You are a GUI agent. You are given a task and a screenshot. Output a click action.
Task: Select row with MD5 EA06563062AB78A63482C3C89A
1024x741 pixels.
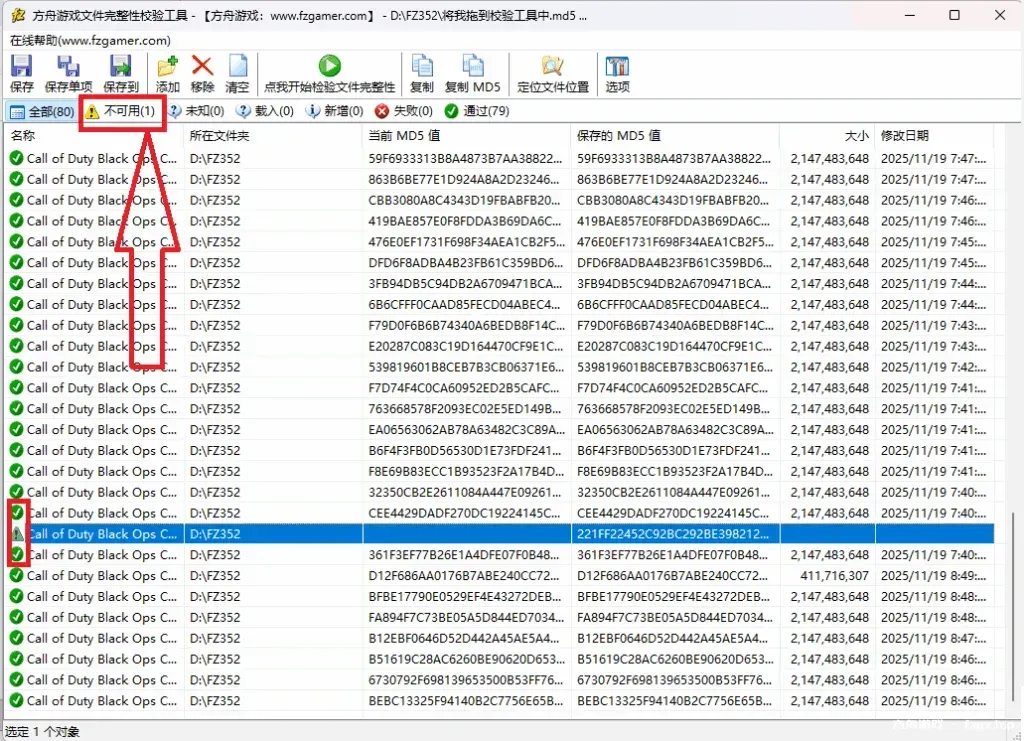[x=500, y=430]
